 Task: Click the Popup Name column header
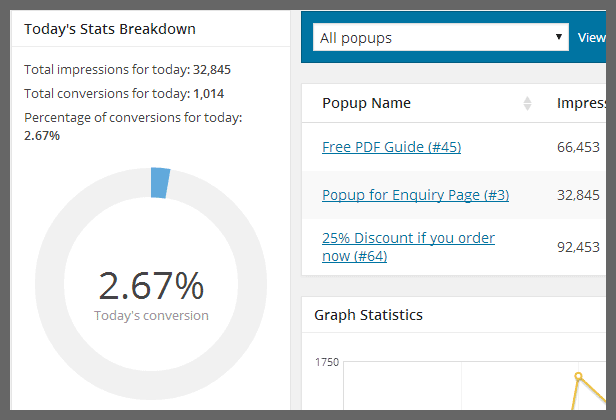[366, 103]
